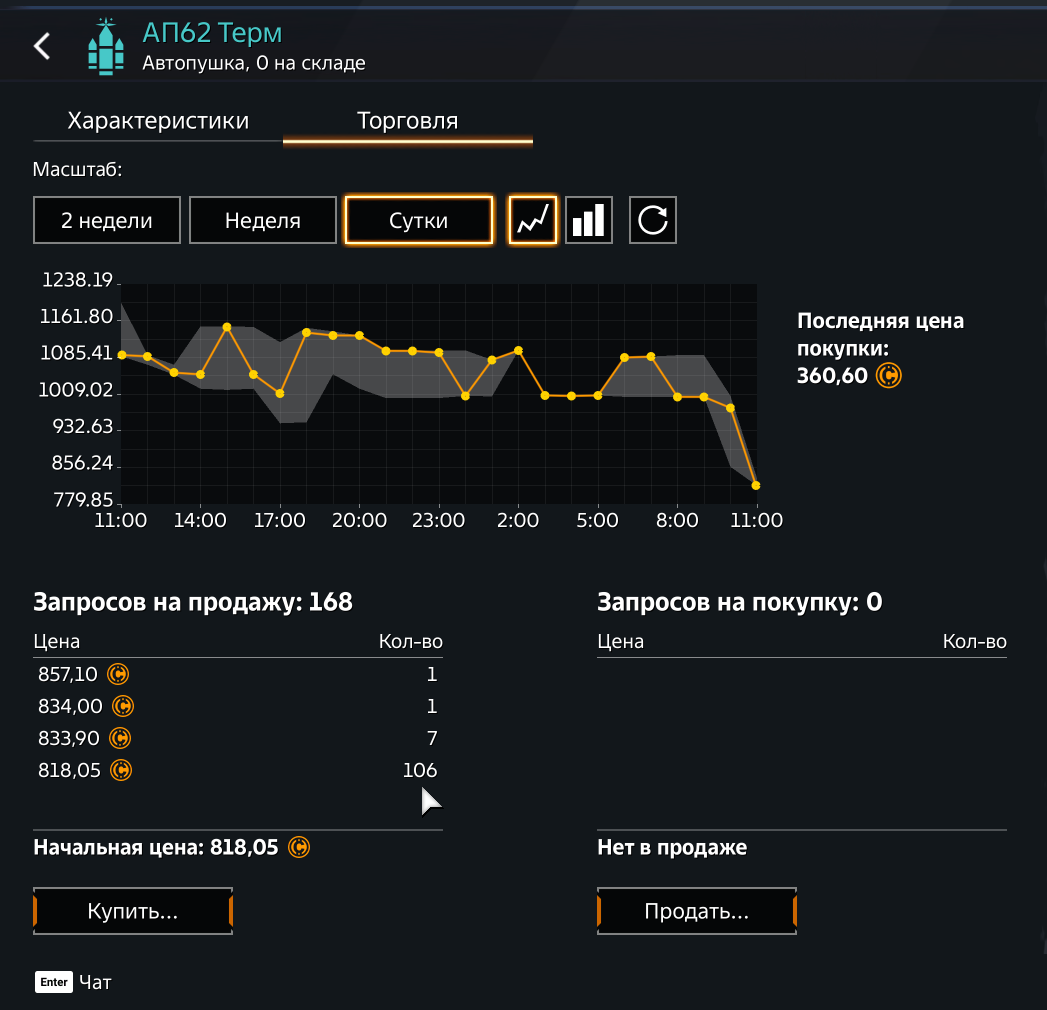Click Цена header in sell requests
This screenshot has width=1047, height=1010.
(x=57, y=642)
